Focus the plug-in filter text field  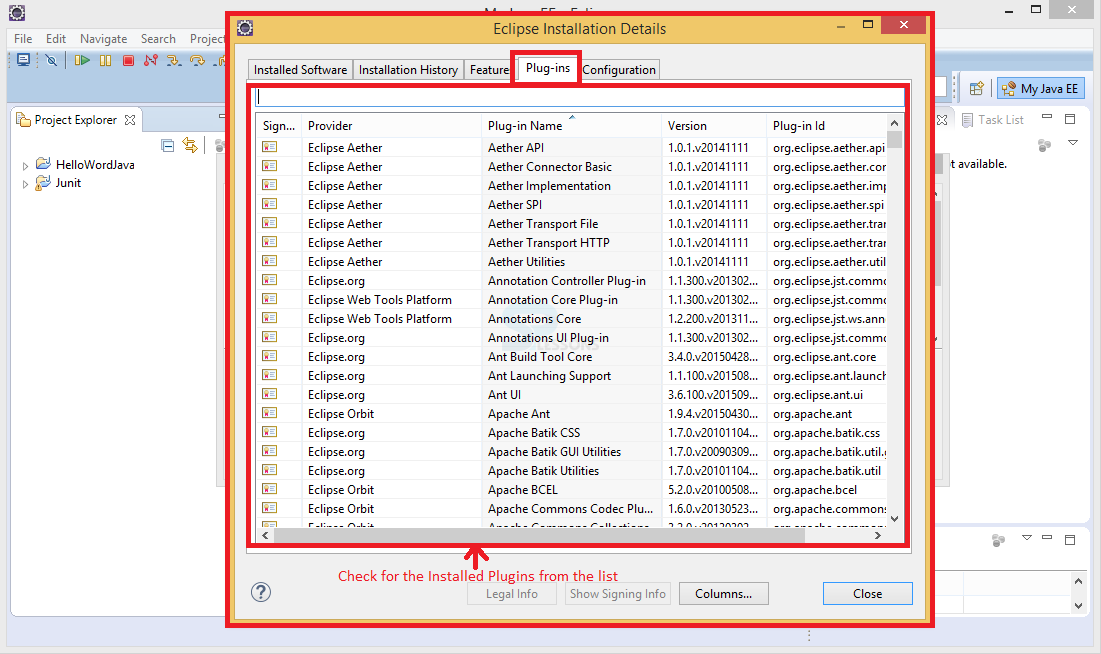[579, 97]
